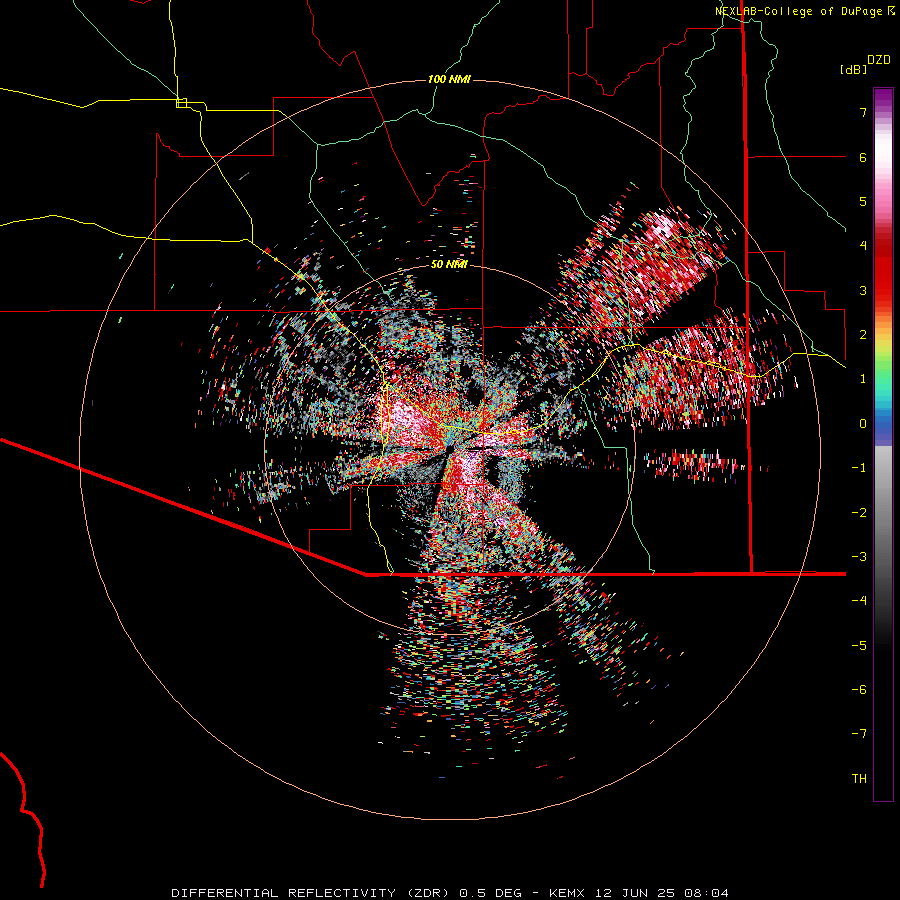The height and width of the screenshot is (900, 900).
Task: Click the pink-white 6 dB color band
Action: [x=883, y=157]
